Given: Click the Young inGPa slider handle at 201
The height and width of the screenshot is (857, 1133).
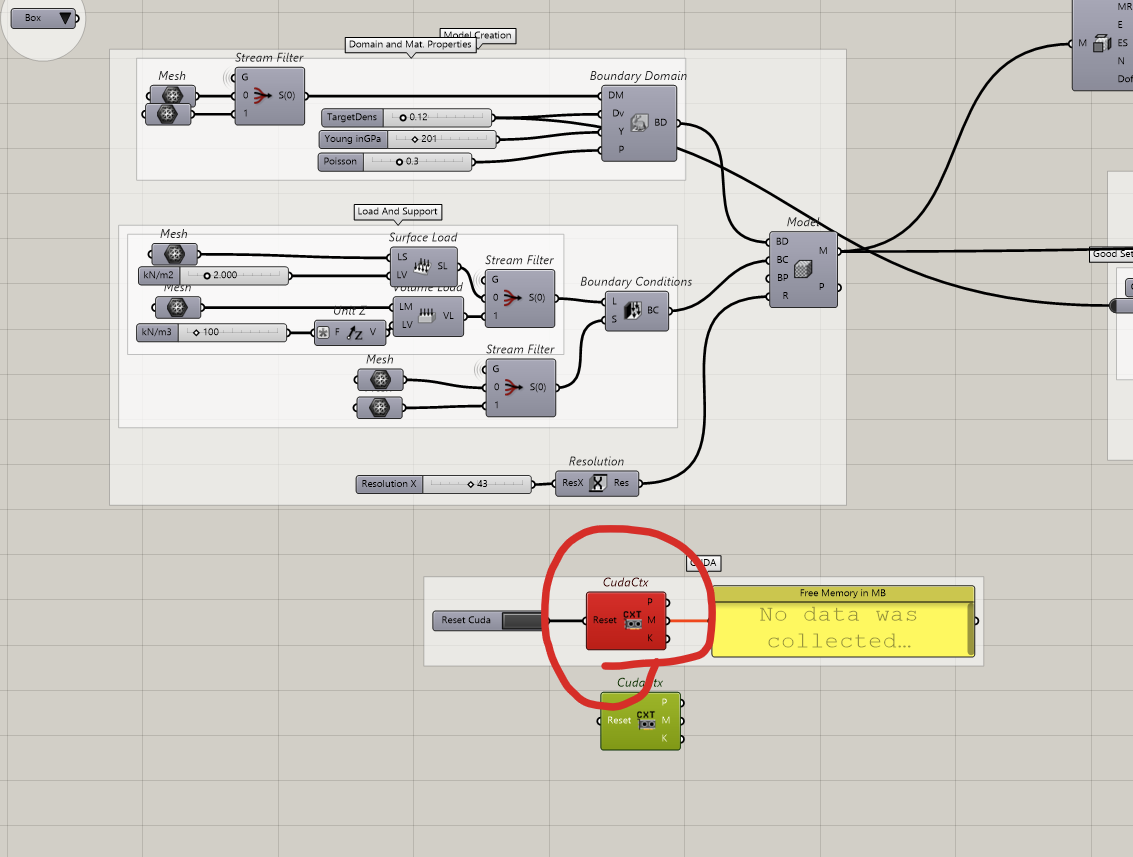Looking at the screenshot, I should (x=415, y=139).
